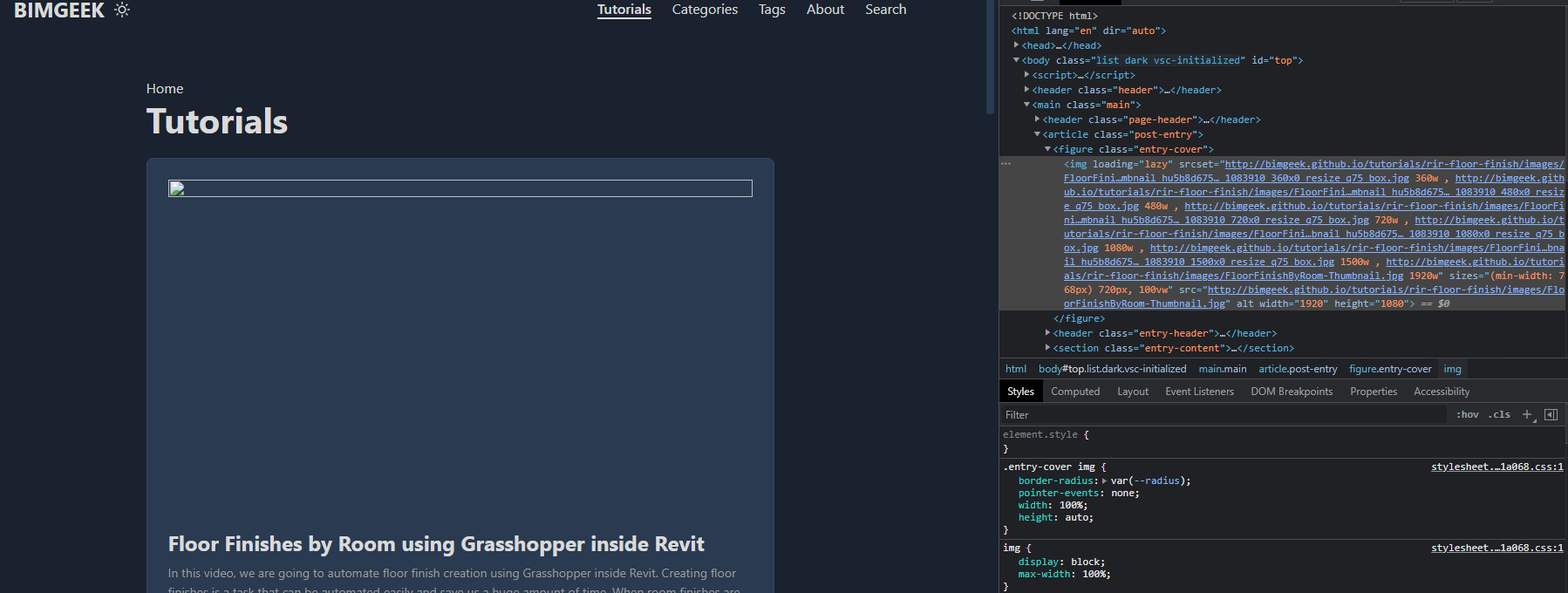
Task: Click the src FloorFinishByRoom-Thumbnail.jpg link
Action: (x=1313, y=296)
